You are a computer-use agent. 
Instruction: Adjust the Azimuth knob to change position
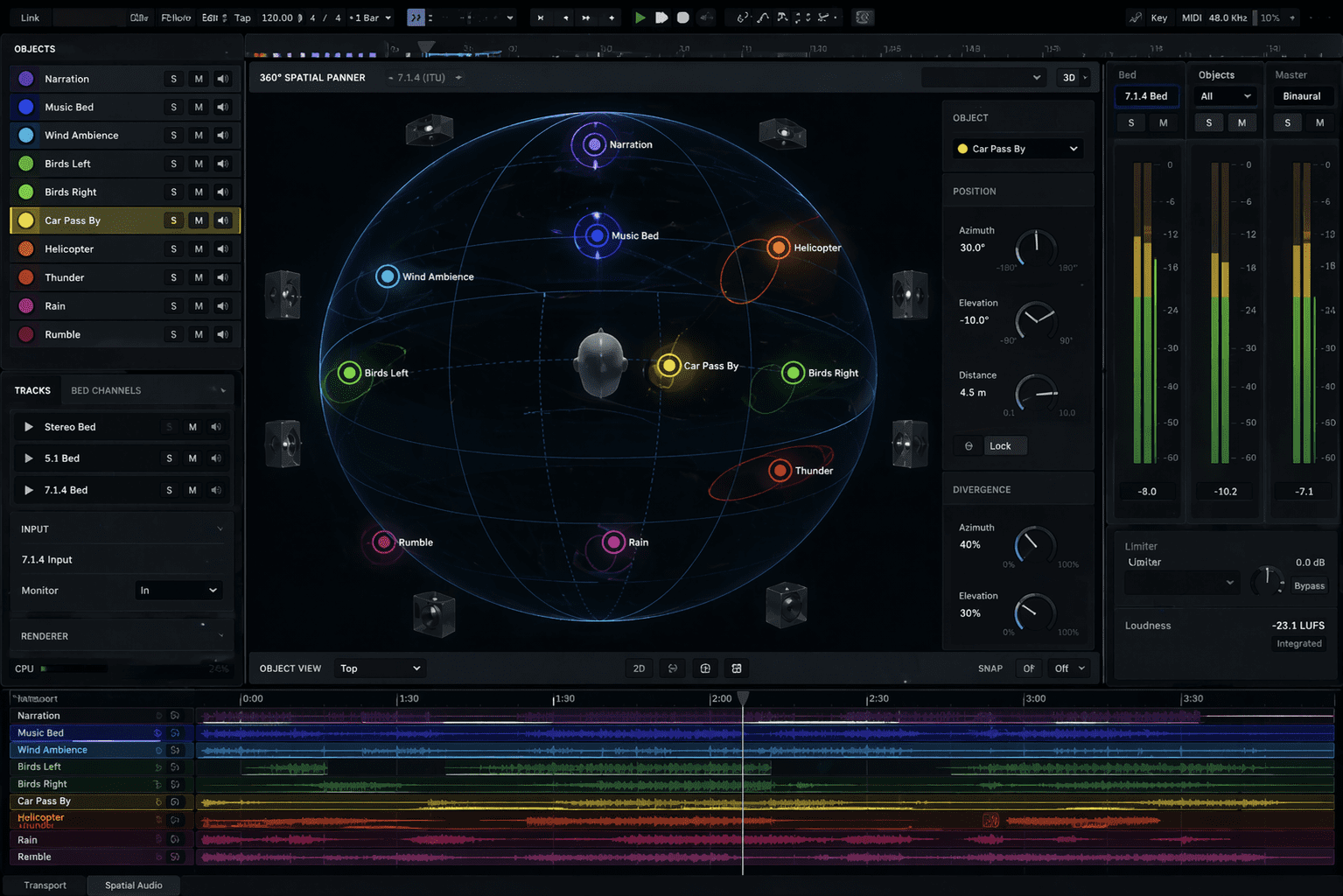(1036, 248)
